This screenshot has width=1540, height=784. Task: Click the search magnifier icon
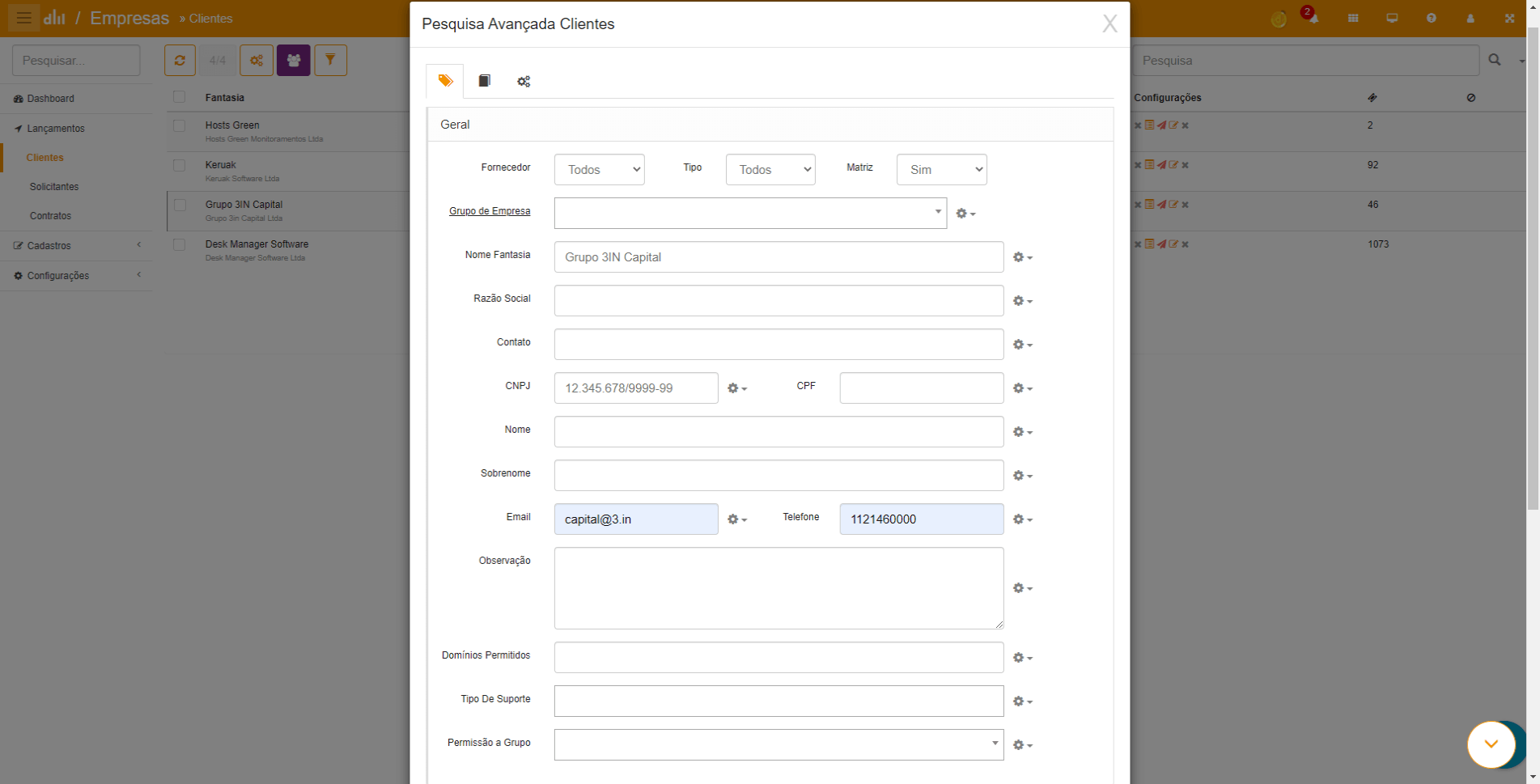(1494, 61)
